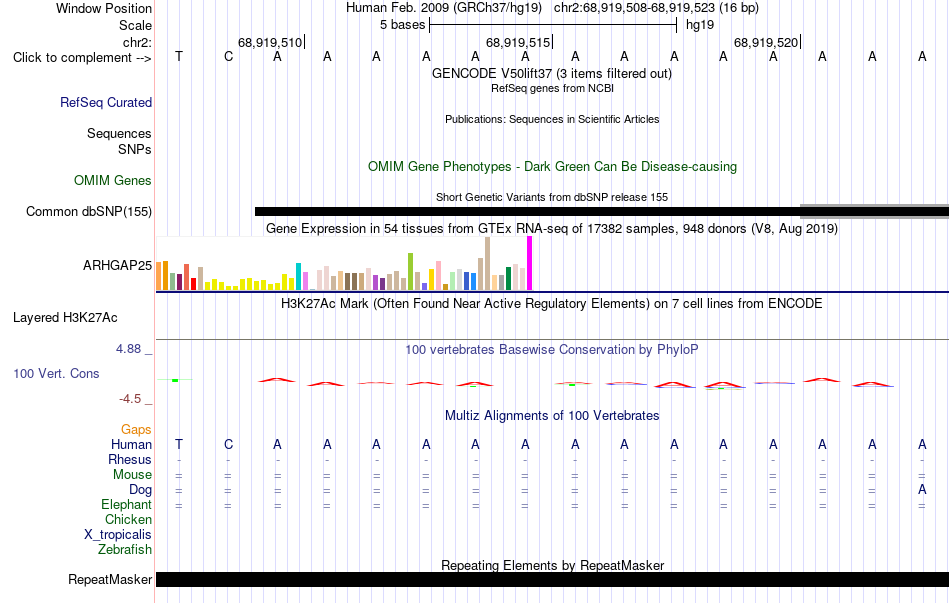Image resolution: width=950 pixels, height=603 pixels.
Task: Click the ARHGAP25 gene label
Action: 118,265
